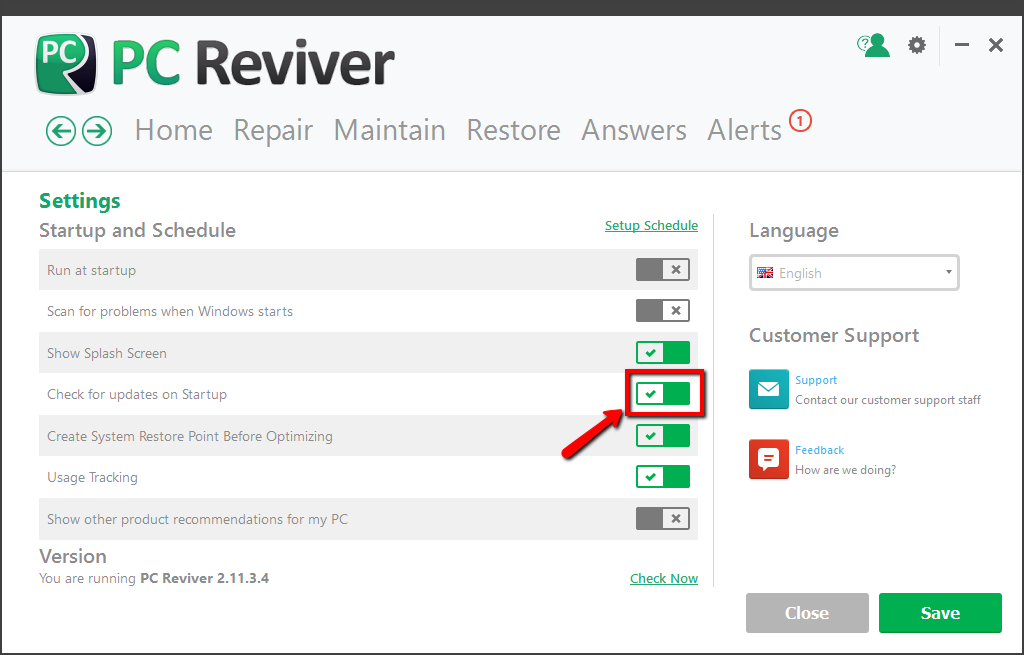Click the green Save button
Screen dimensions: 1024x655
[x=940, y=613]
